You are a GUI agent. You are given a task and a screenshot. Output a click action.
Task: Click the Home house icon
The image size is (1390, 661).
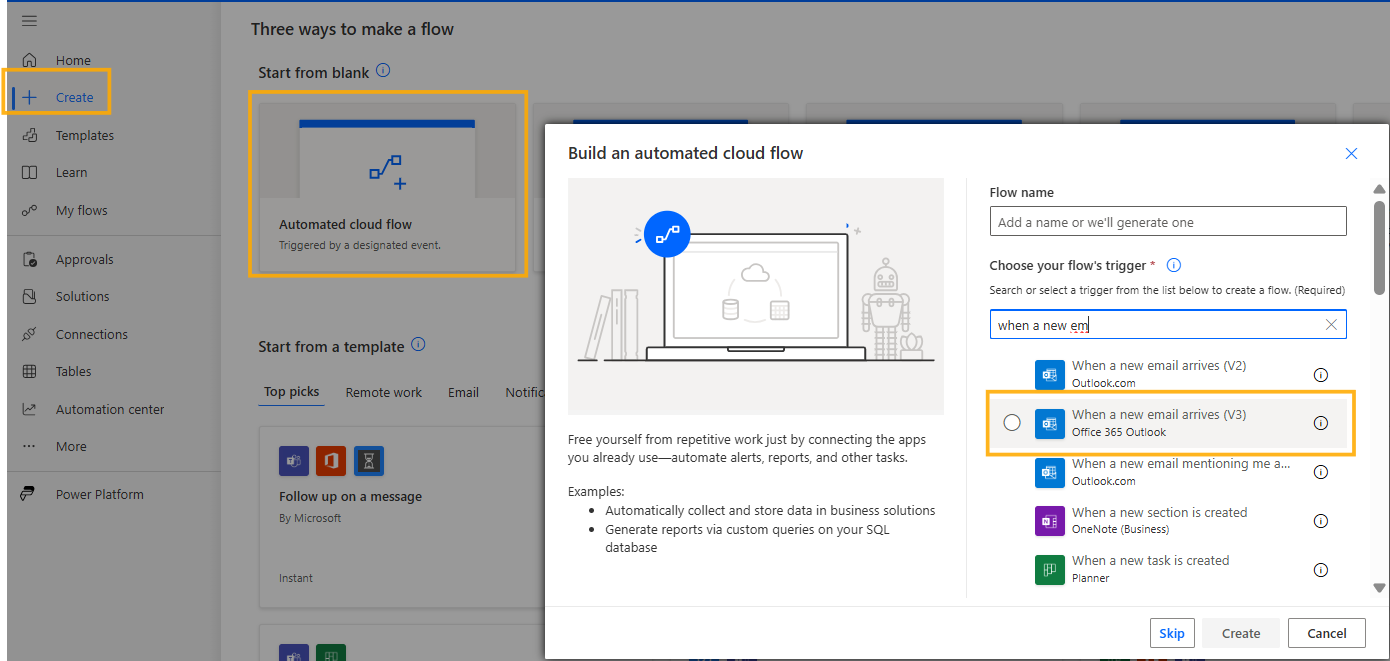point(30,60)
